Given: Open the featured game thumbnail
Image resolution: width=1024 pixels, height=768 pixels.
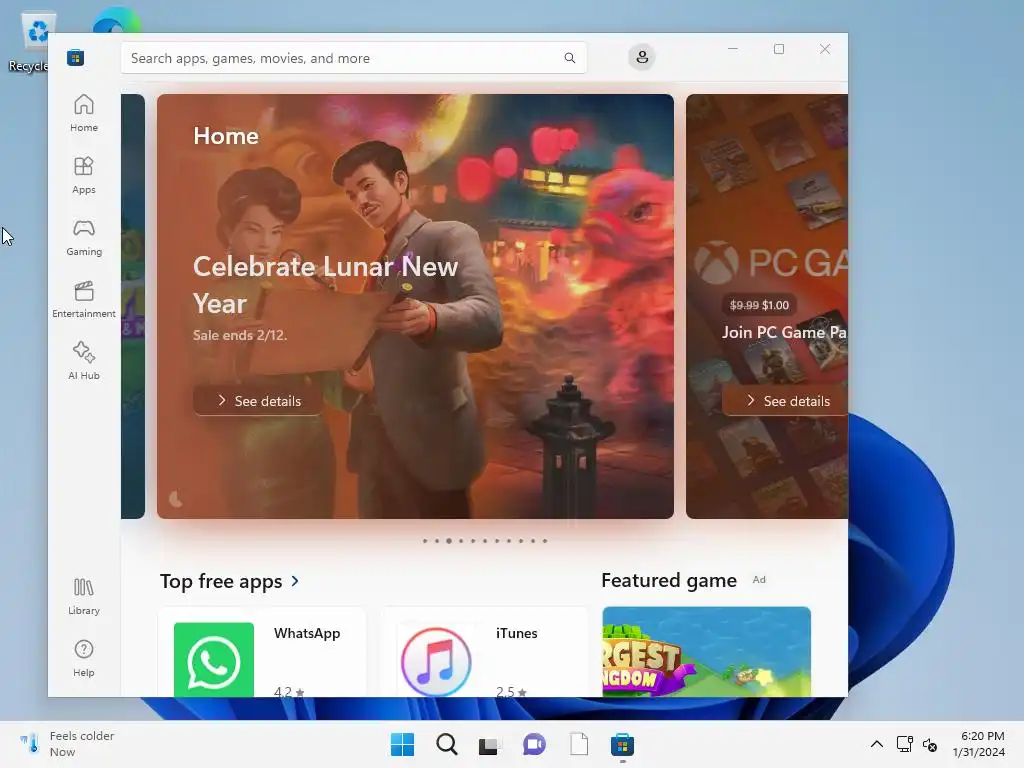Looking at the screenshot, I should (707, 652).
